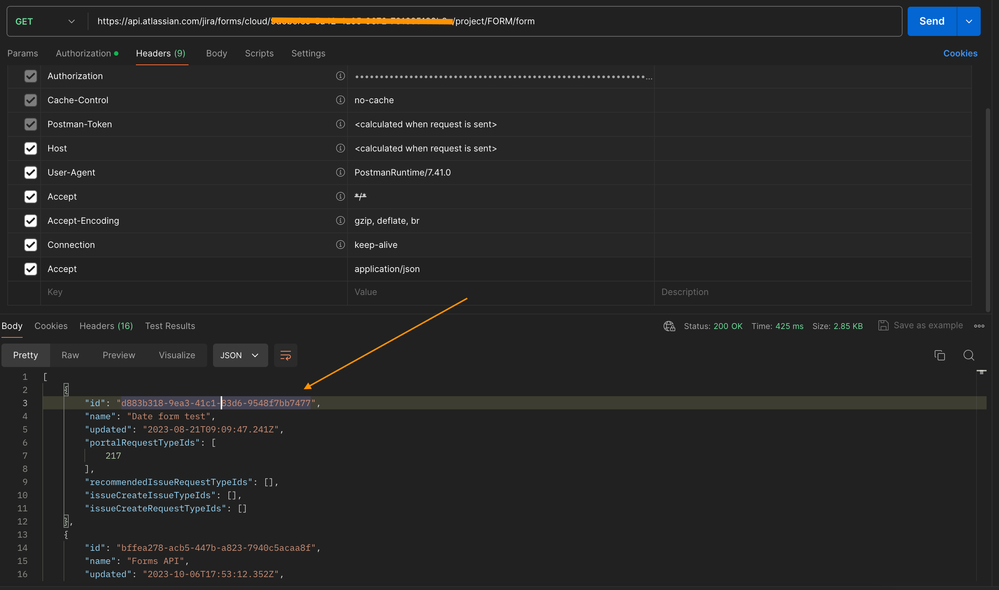999x590 pixels.
Task: Disable the Cache-Control header checkbox
Action: 30,100
